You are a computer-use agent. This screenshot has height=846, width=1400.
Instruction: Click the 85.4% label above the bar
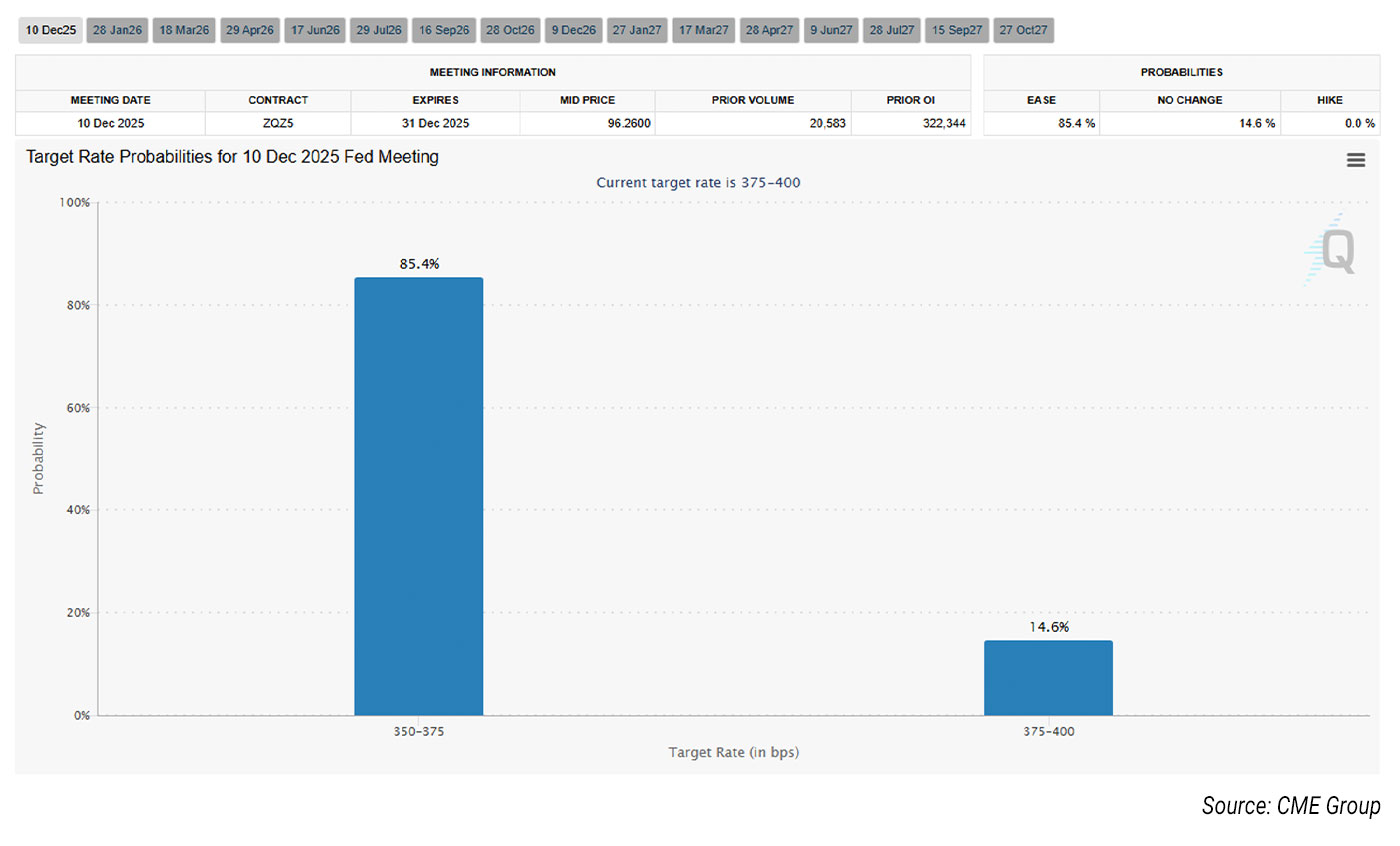[418, 264]
